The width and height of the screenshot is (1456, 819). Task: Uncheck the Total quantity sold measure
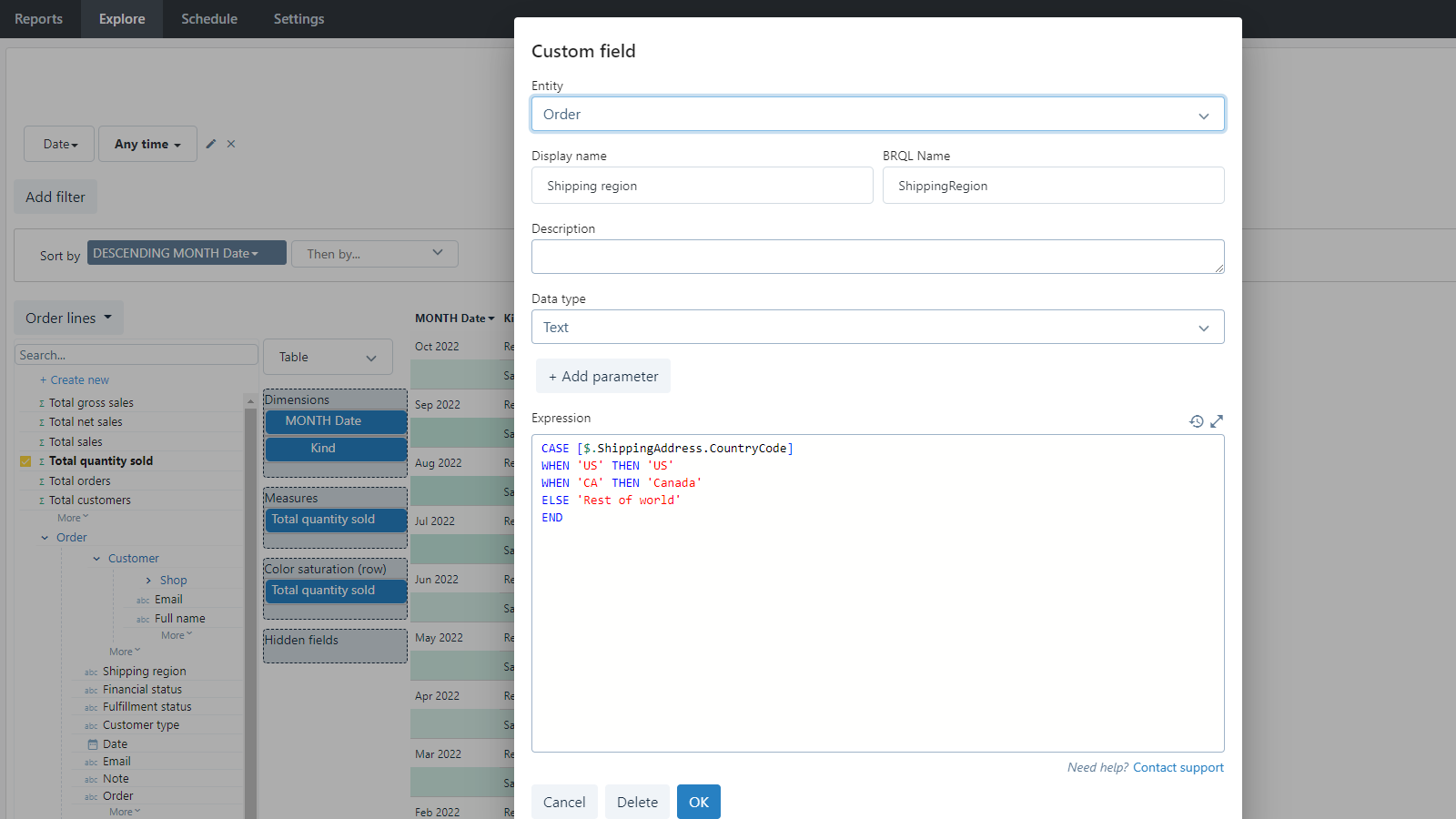pos(25,460)
